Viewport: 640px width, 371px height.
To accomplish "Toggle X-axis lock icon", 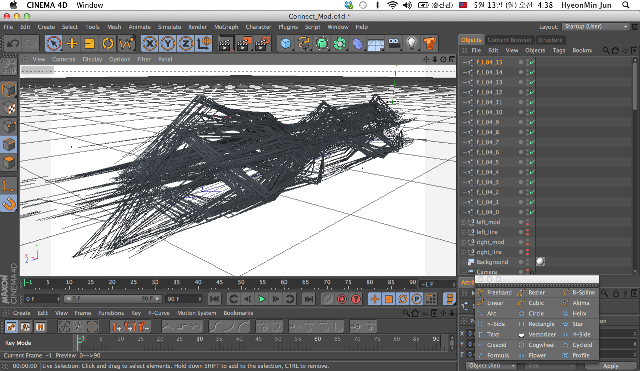I will (150, 43).
